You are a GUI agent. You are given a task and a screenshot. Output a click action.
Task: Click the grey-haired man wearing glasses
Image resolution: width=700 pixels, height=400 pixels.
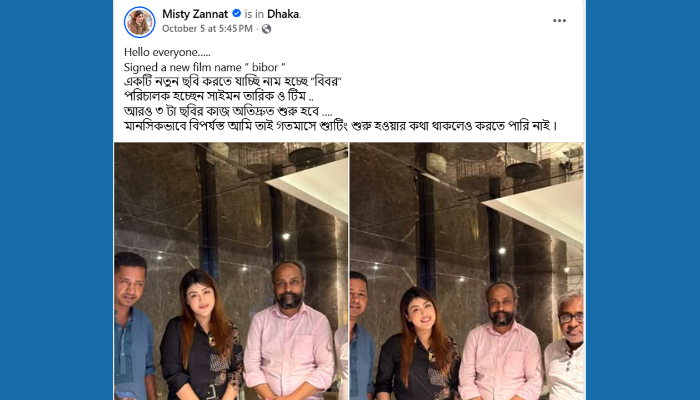pos(565,346)
